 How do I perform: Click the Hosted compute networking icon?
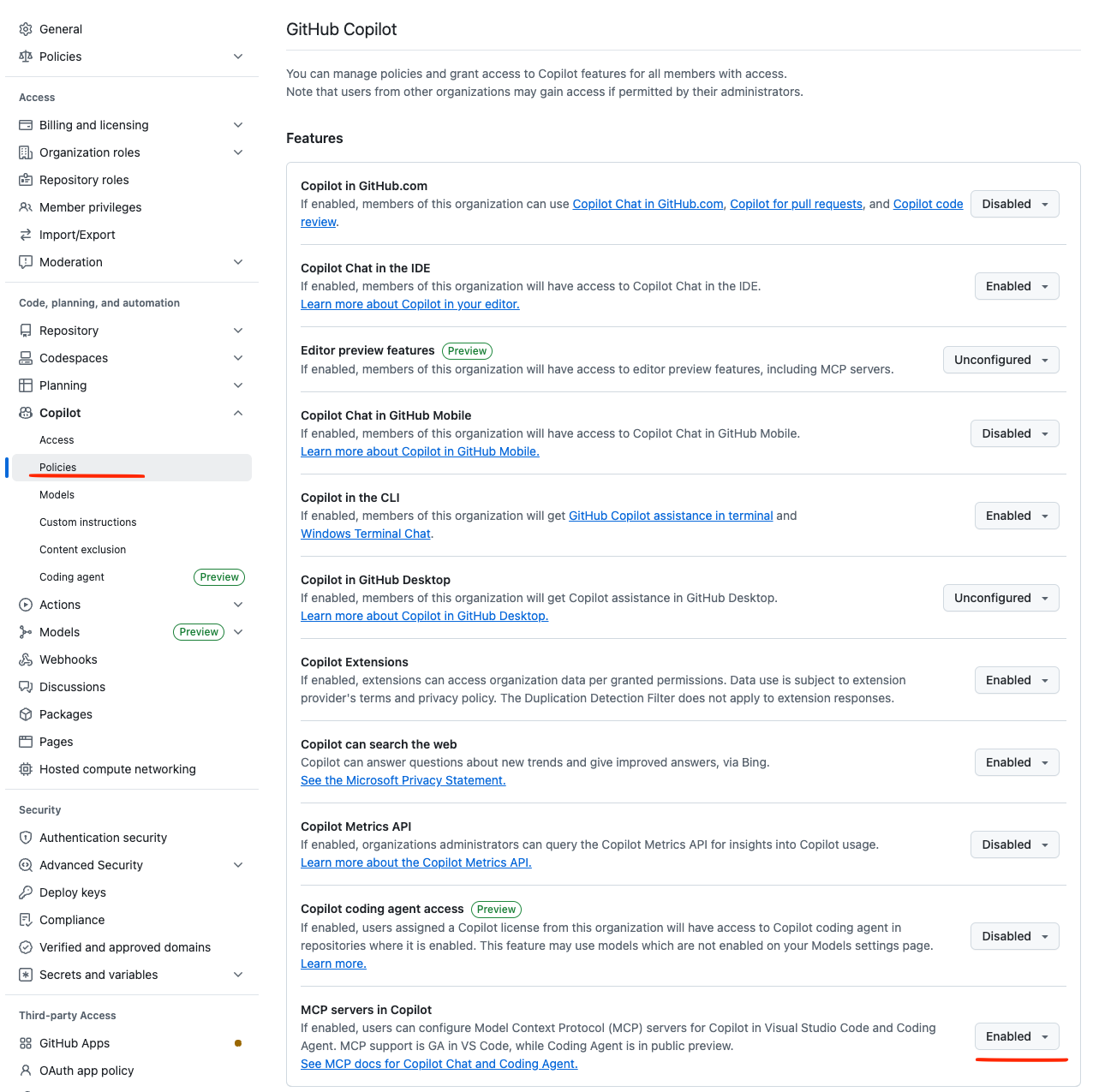point(26,769)
